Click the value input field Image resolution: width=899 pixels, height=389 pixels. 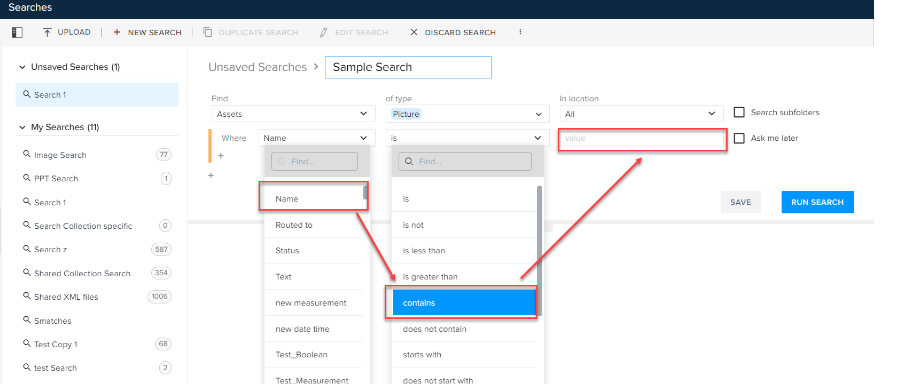642,139
